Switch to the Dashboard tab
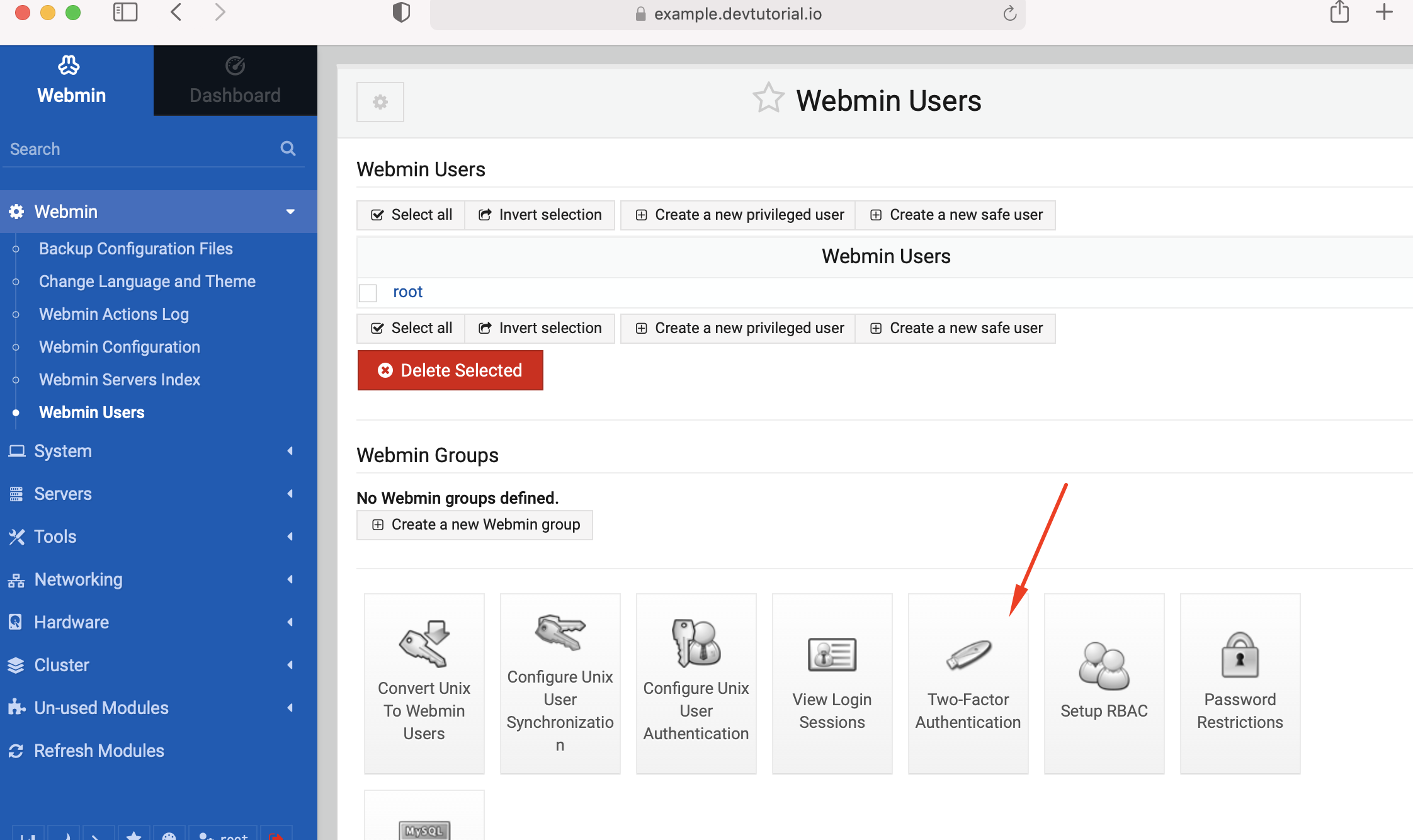 pos(235,81)
